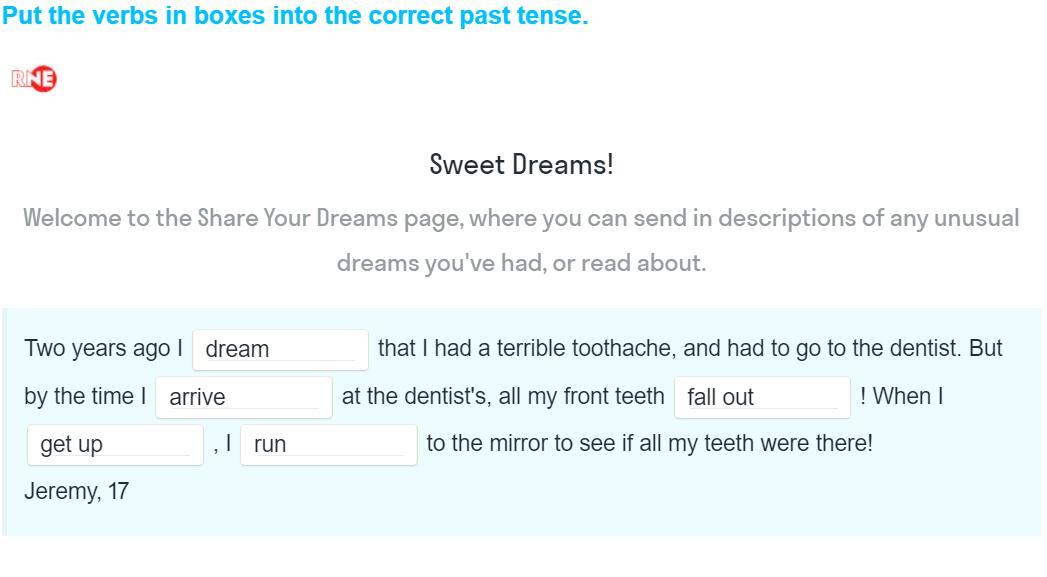Focus the 'arrive' verb input box

(244, 397)
